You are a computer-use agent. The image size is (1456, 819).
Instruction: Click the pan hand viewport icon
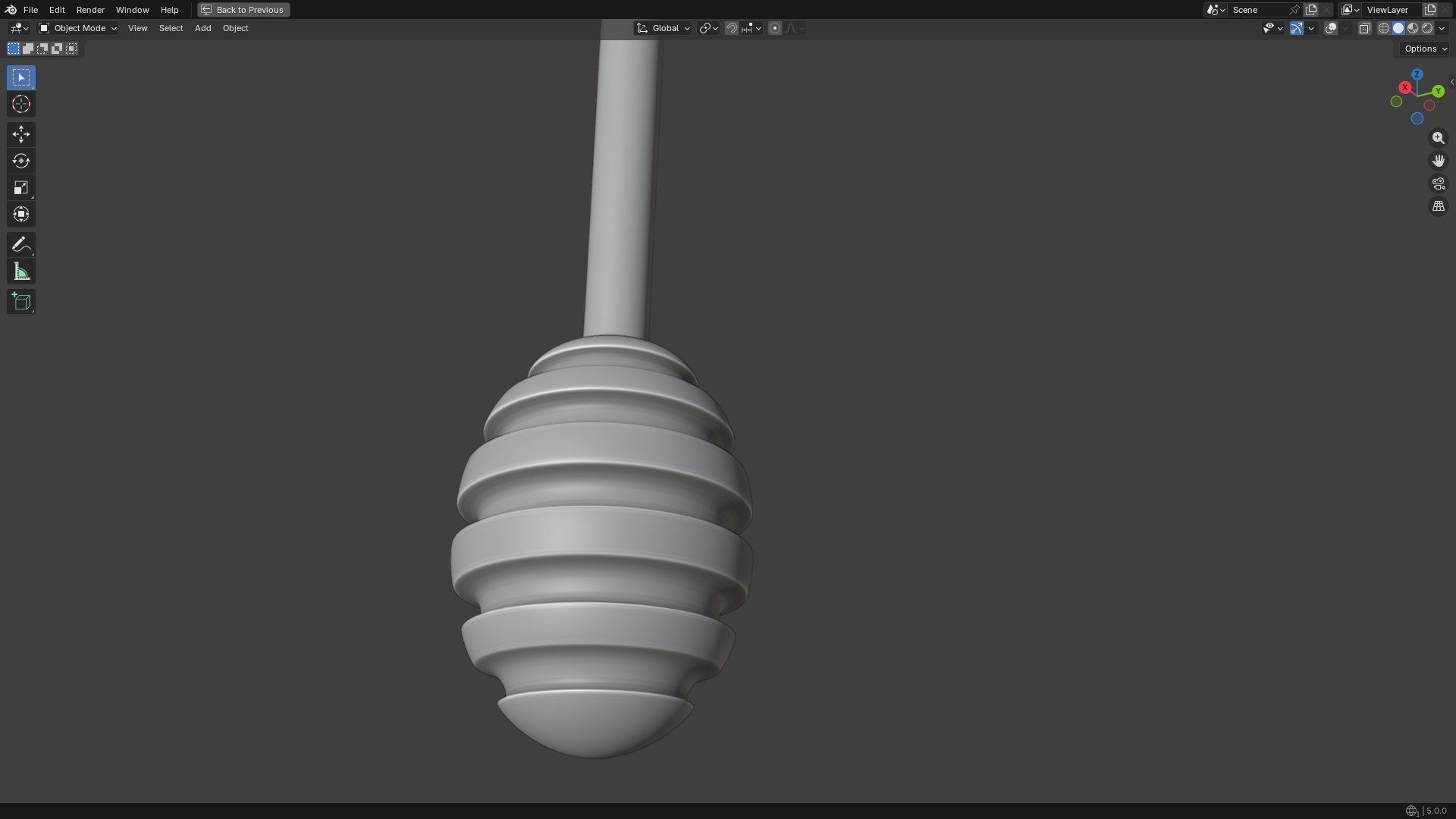[1438, 161]
